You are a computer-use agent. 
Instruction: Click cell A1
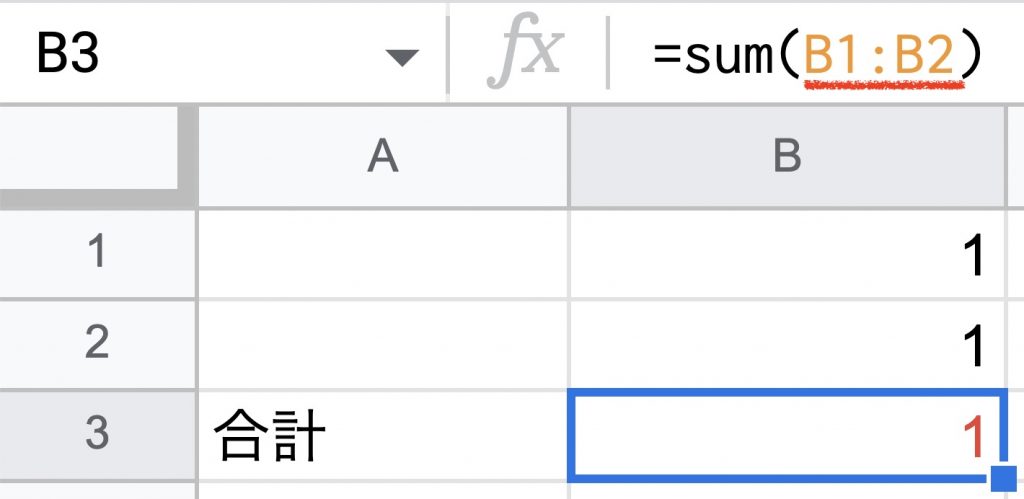383,254
